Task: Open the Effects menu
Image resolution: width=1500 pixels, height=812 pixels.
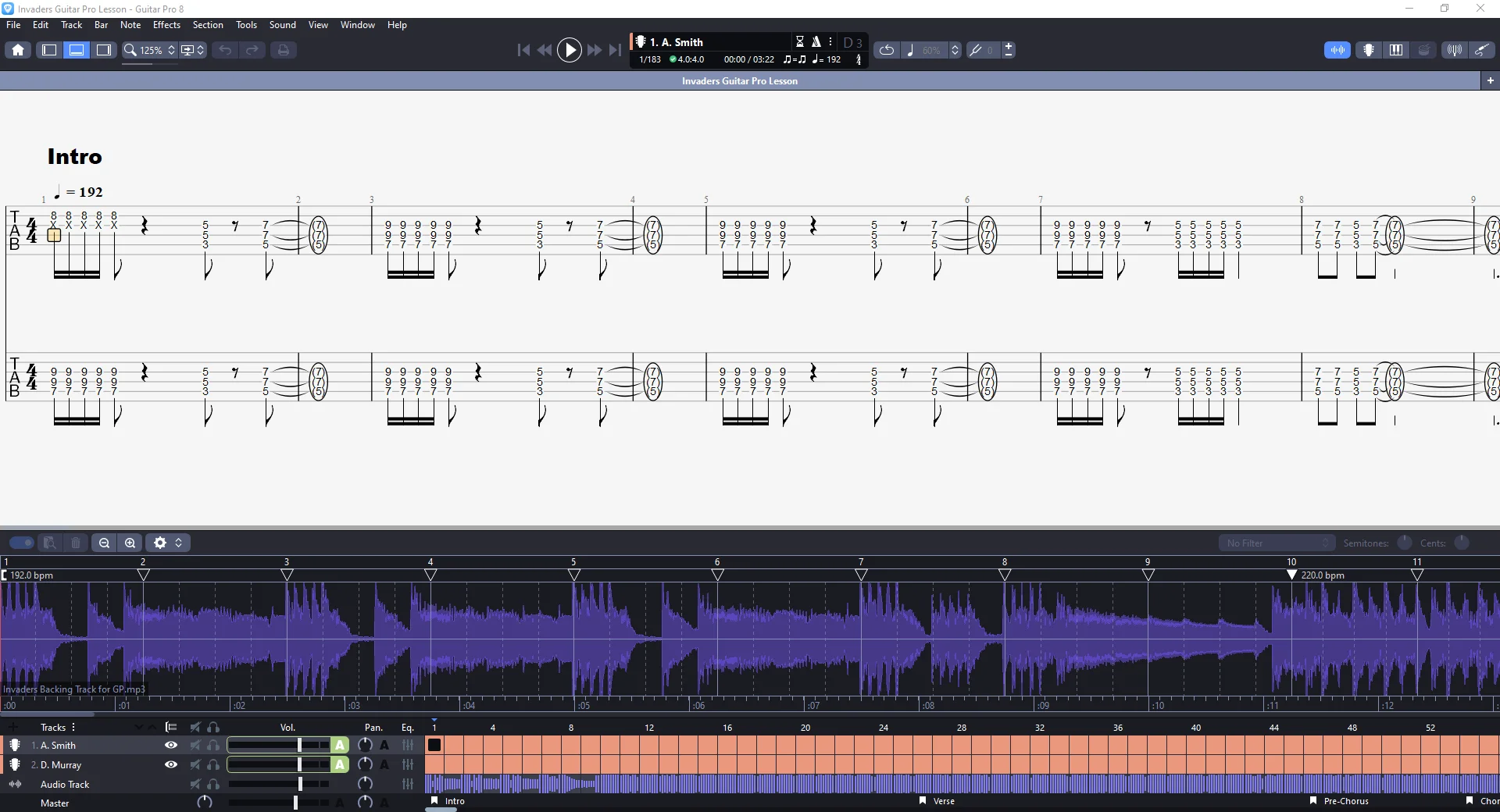Action: click(x=166, y=25)
